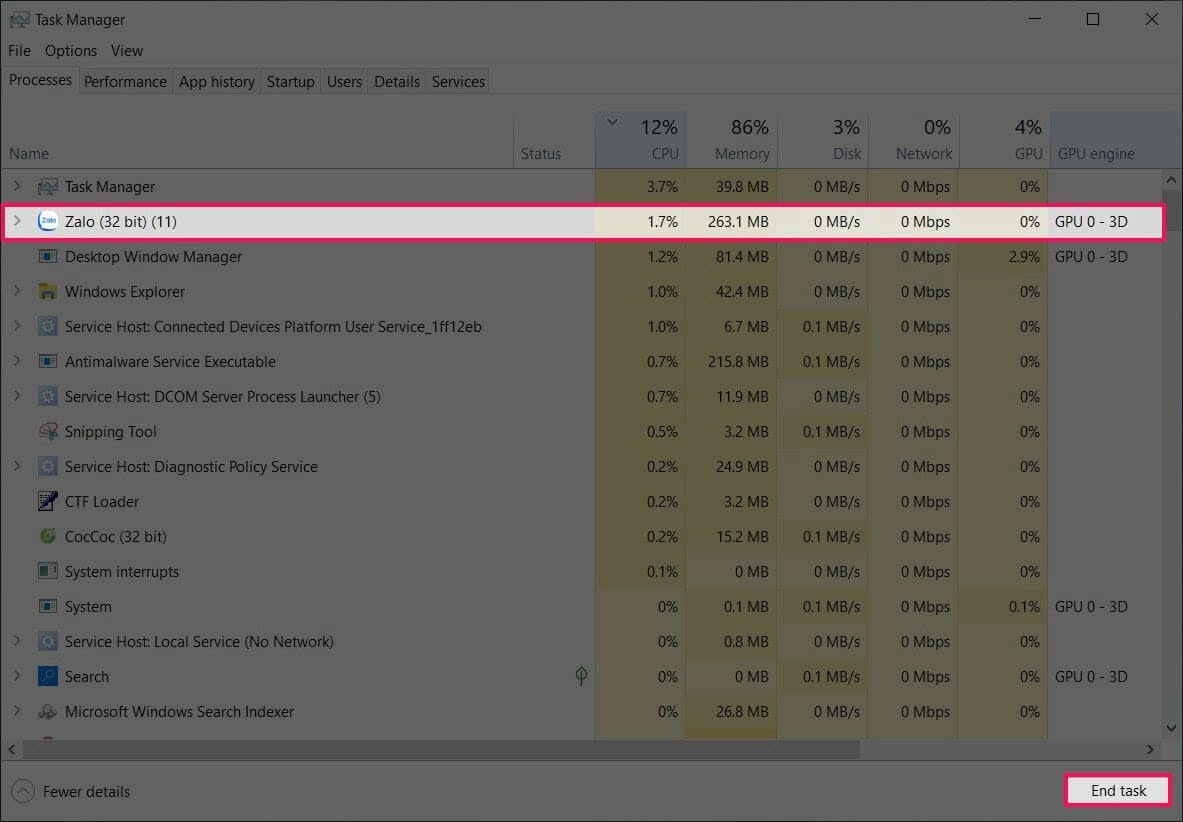Click Zalo's 263.1 MB memory value

pos(738,222)
